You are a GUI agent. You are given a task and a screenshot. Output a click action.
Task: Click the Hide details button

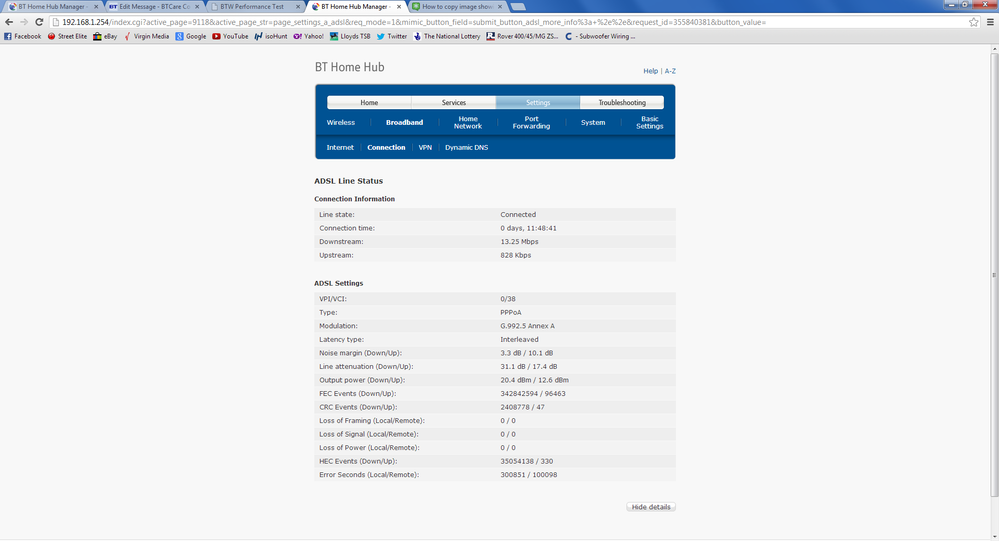(x=650, y=507)
